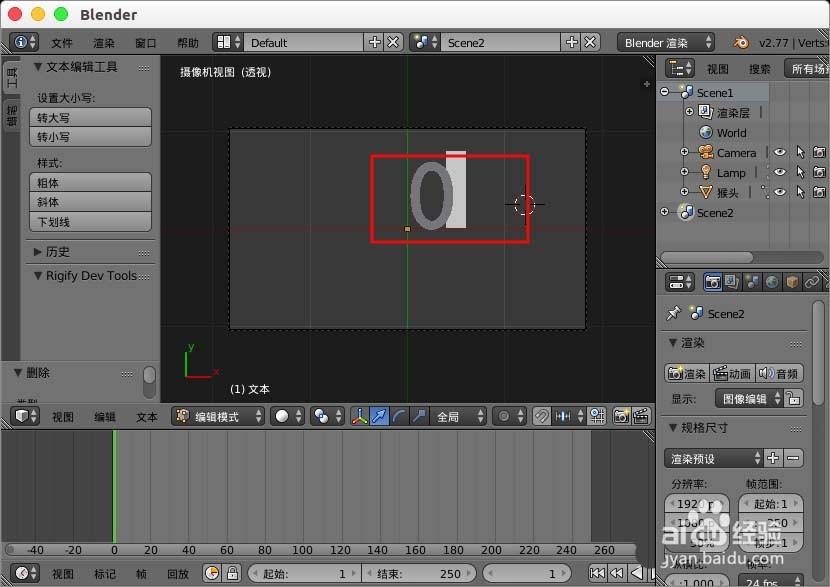
Task: Increase the 1920 resolution stepper
Action: tap(721, 503)
